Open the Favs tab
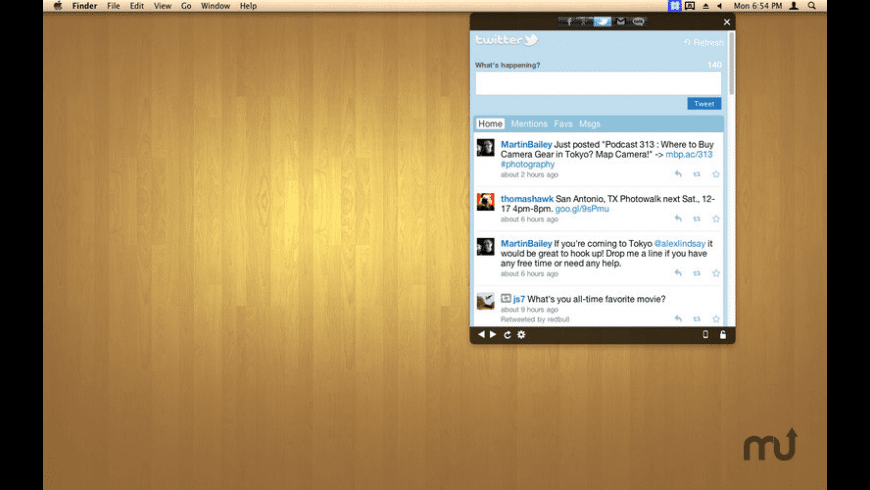 coord(563,124)
